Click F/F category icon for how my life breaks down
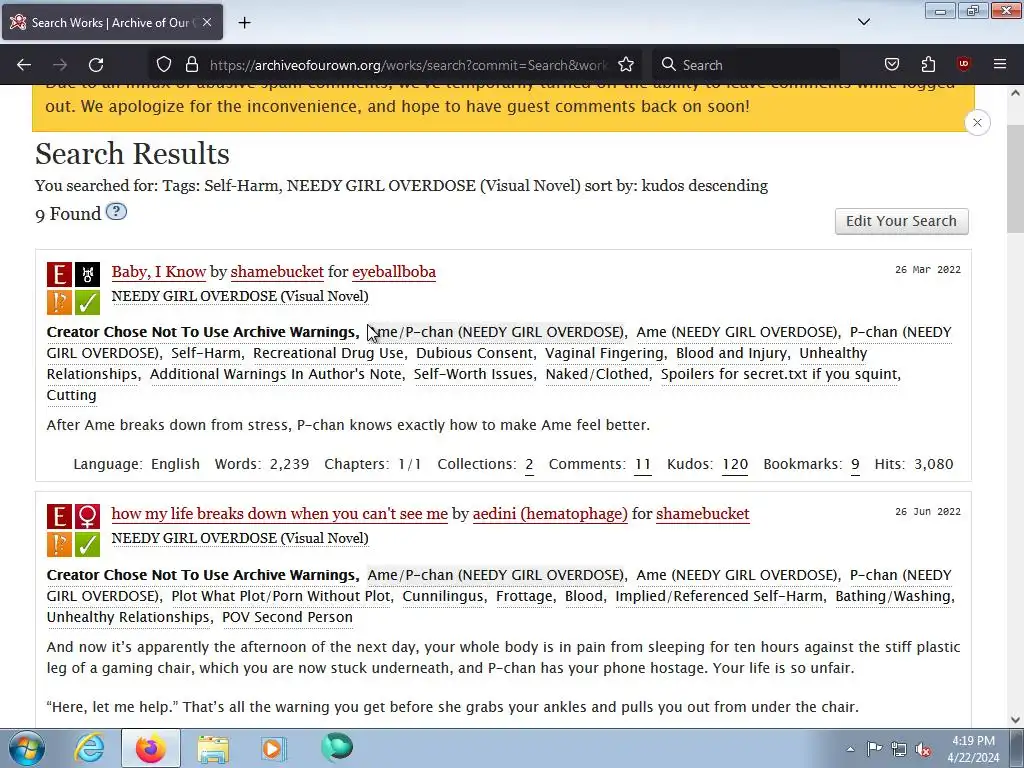Image resolution: width=1024 pixels, height=768 pixels. [87, 517]
